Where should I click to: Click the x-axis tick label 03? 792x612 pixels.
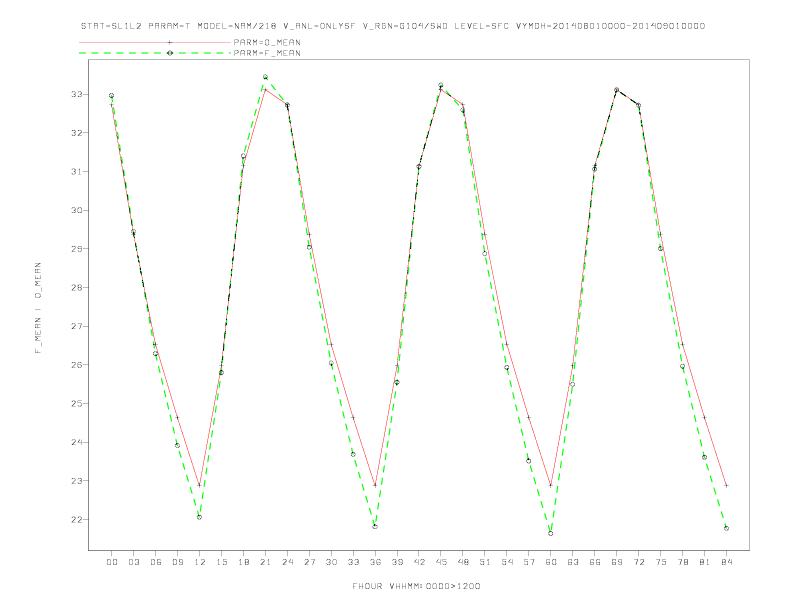point(133,562)
